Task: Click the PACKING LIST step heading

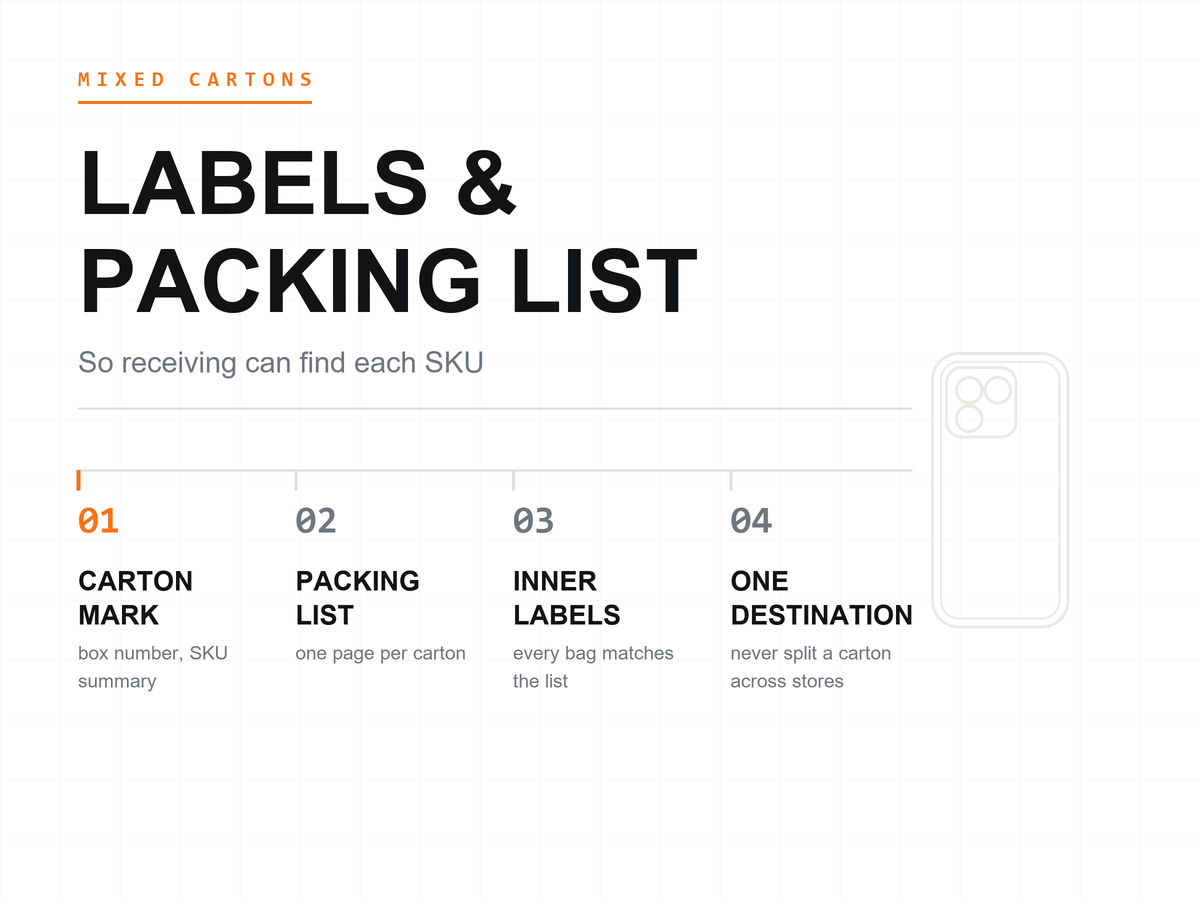Action: pos(357,598)
